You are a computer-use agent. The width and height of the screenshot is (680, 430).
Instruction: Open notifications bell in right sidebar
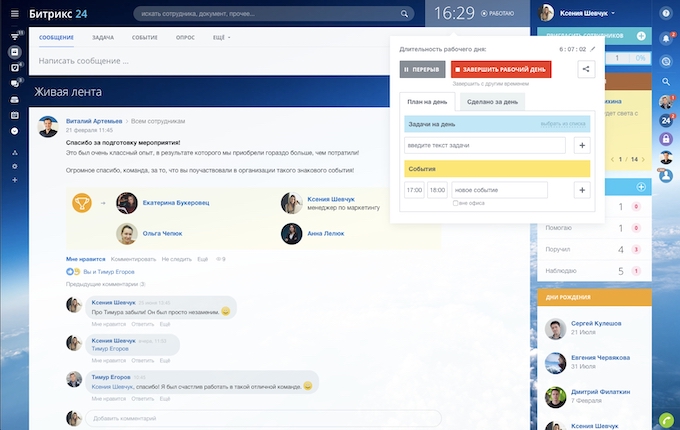666,38
